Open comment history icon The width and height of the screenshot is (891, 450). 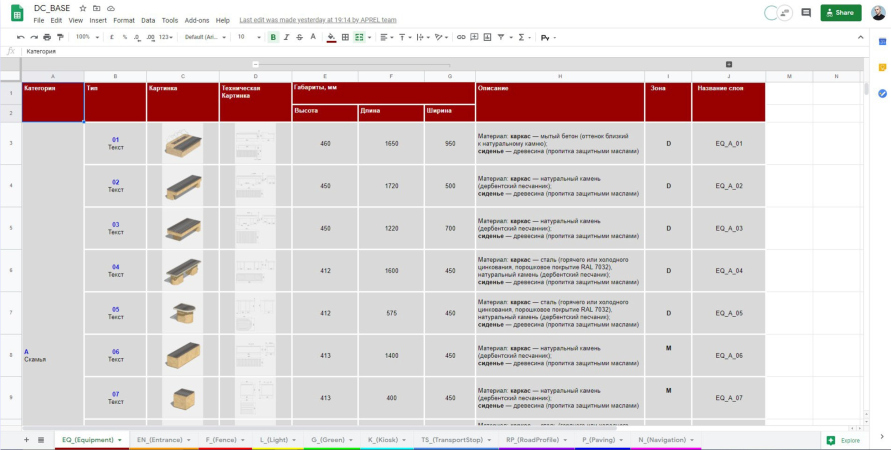(806, 13)
